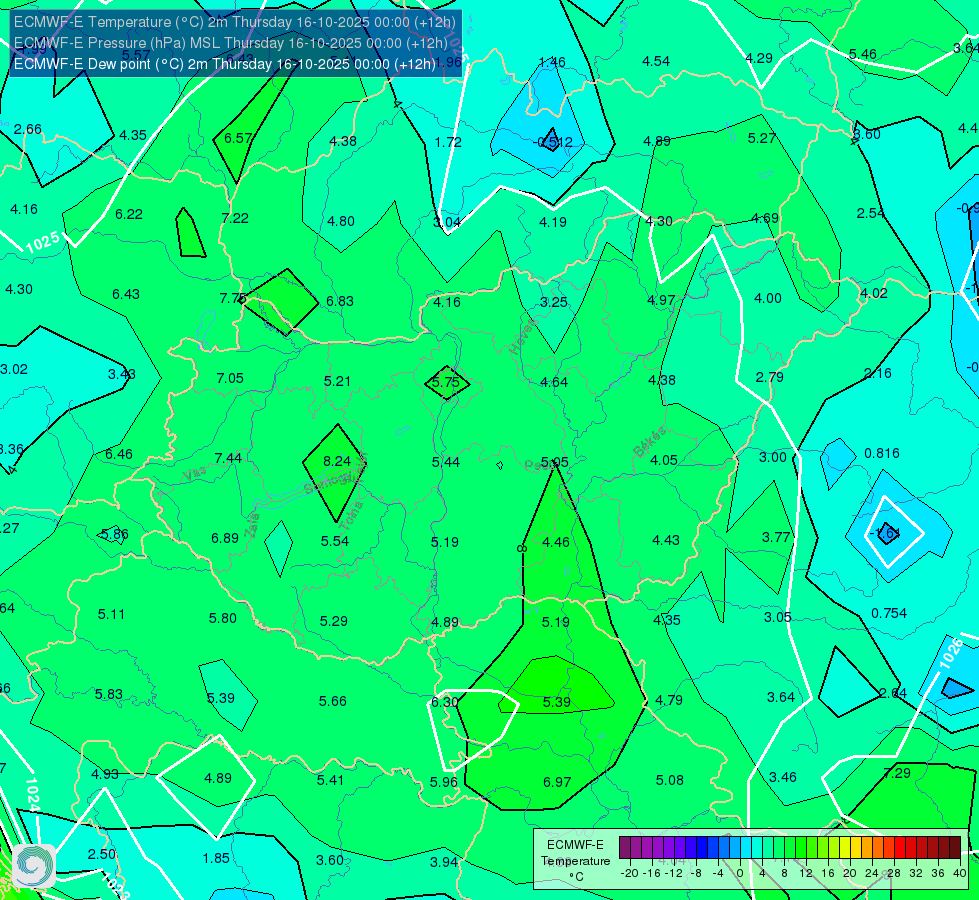Click the 6.89 grid value

[x=225, y=538]
